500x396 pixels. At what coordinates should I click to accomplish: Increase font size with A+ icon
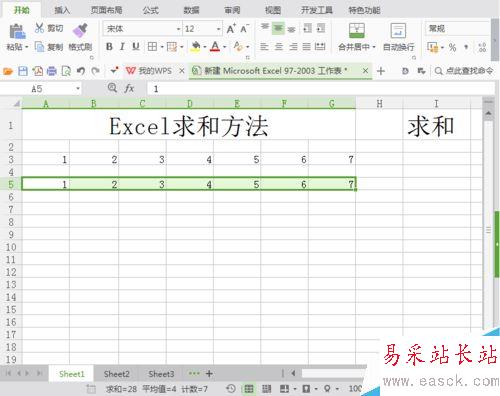click(x=231, y=29)
